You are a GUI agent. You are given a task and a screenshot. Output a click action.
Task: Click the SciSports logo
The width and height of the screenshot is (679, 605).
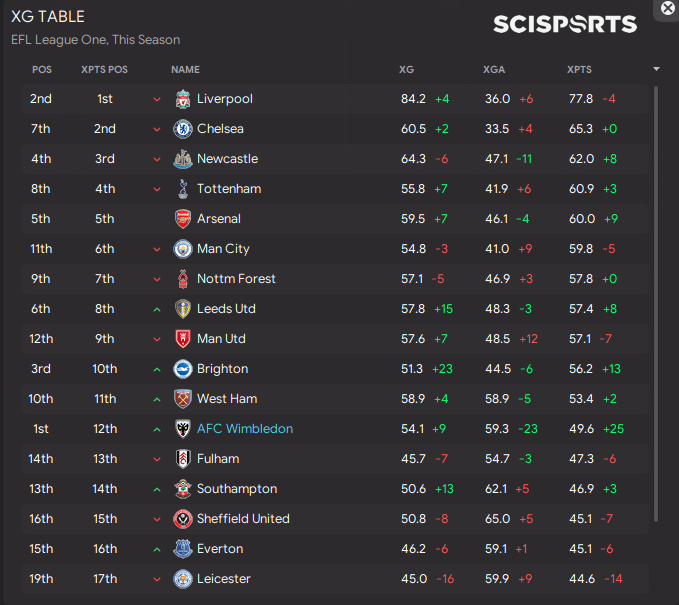click(x=565, y=25)
